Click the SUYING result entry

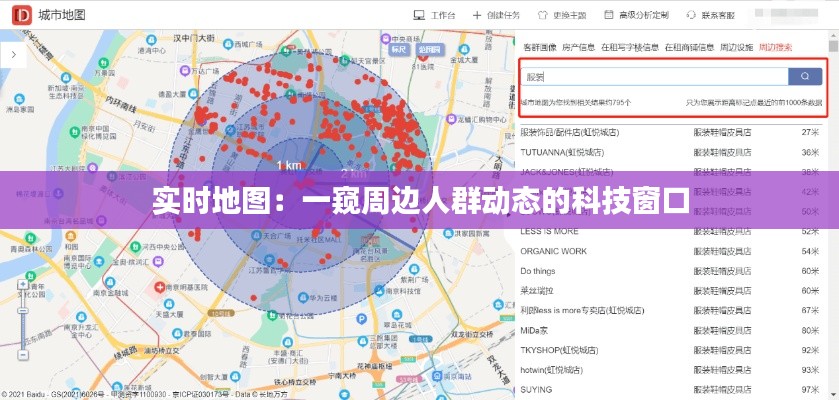[x=536, y=389]
